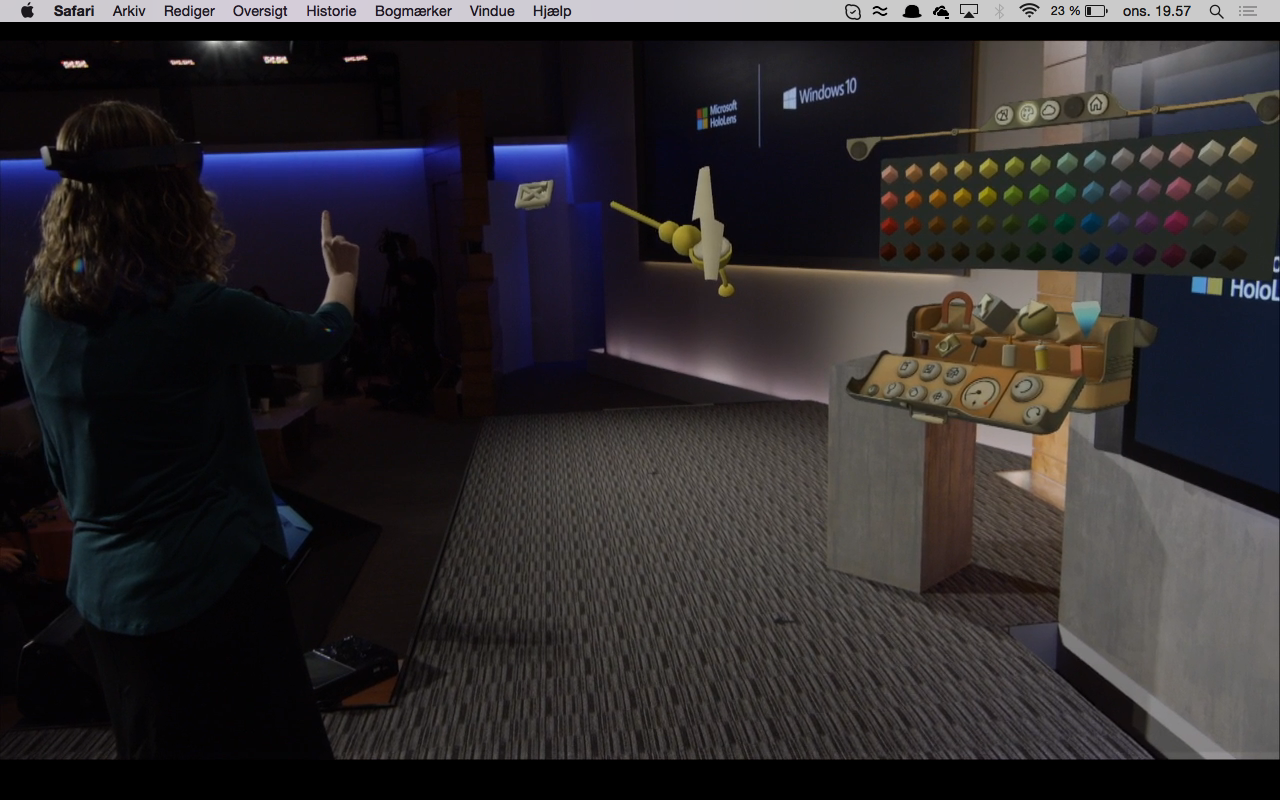Click the mountain landscape icon on the bar
Image resolution: width=1280 pixels, height=800 pixels.
pos(1003,117)
